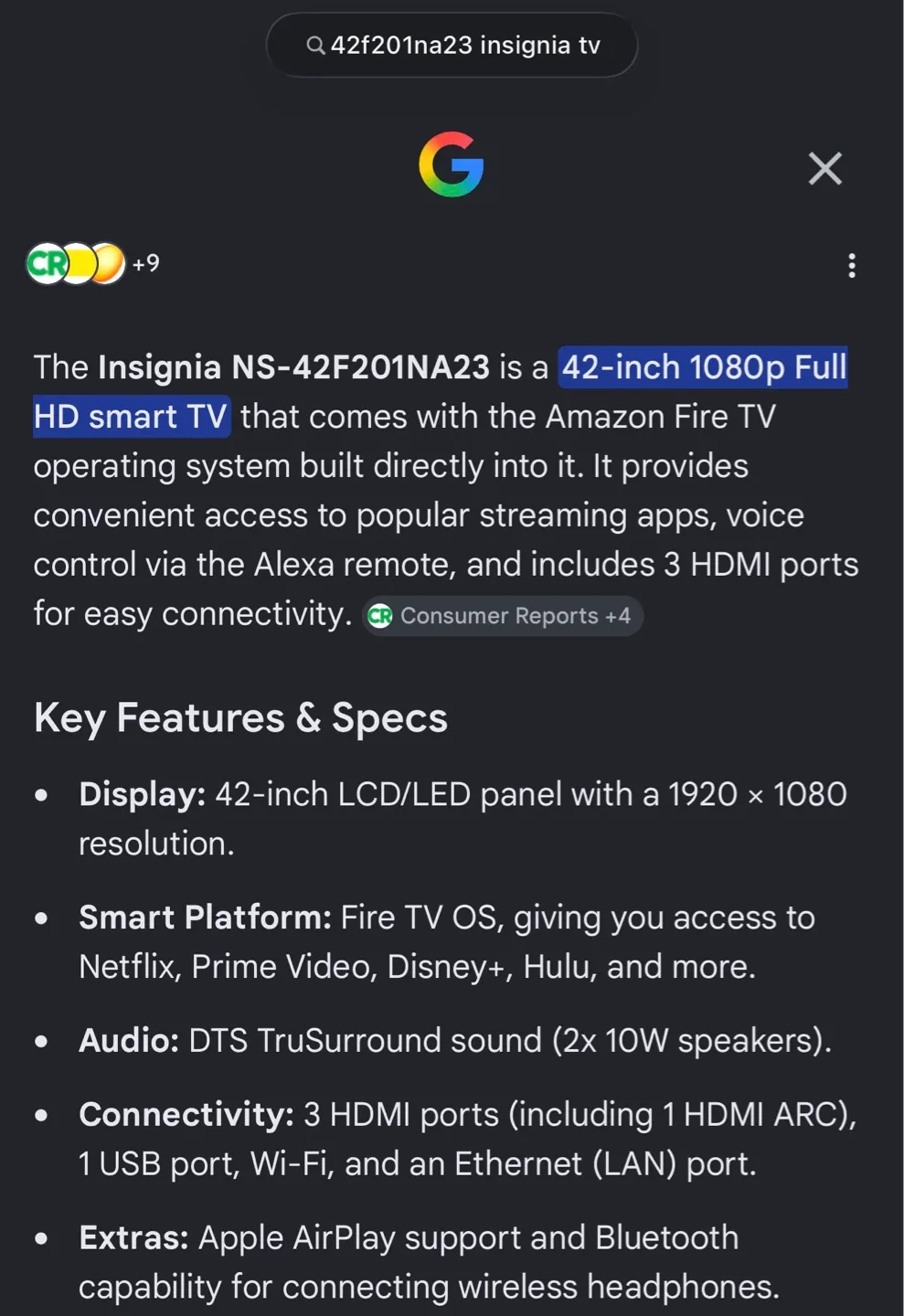904x1316 pixels.
Task: Tap the yellow source avatar circle
Action: point(79,264)
